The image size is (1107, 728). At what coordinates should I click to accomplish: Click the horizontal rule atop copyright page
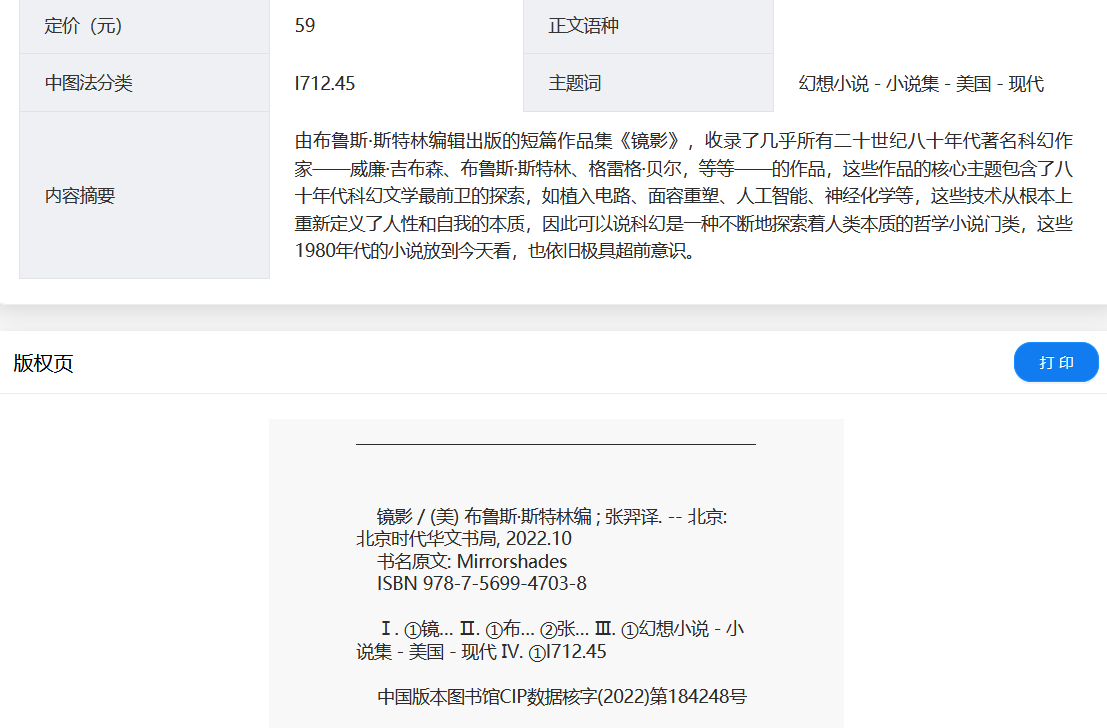[556, 443]
